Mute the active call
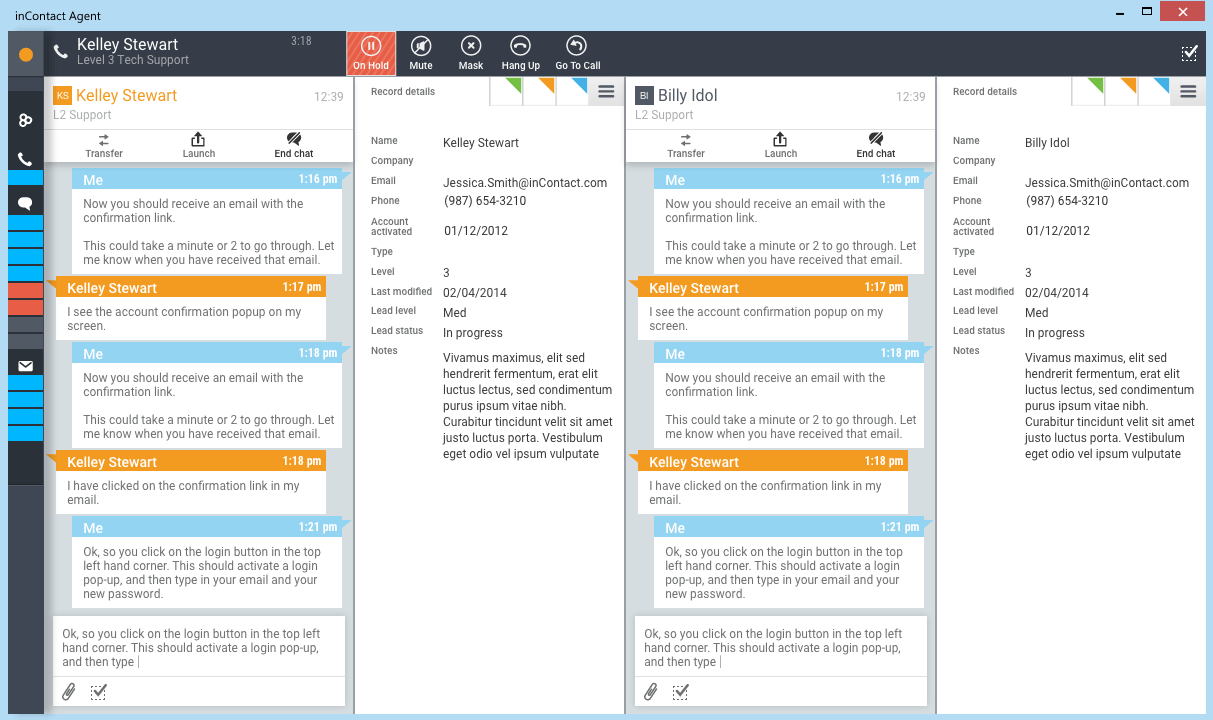This screenshot has width=1213, height=720. pyautogui.click(x=421, y=52)
